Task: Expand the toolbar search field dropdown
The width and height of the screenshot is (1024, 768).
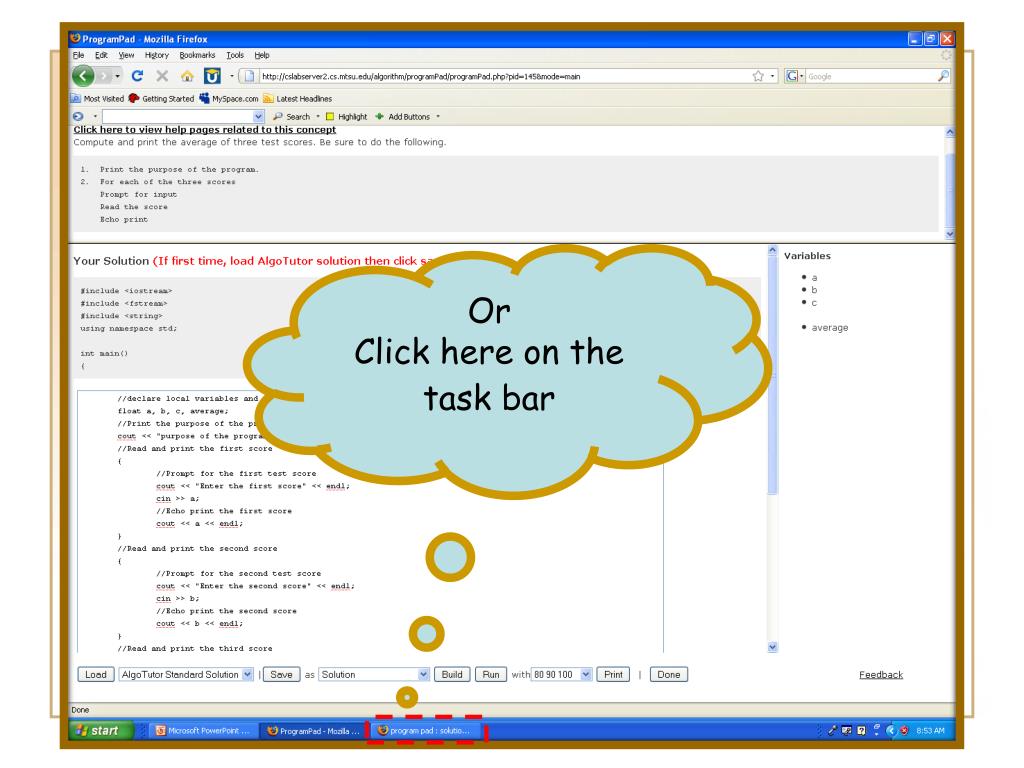Action: coord(258,117)
